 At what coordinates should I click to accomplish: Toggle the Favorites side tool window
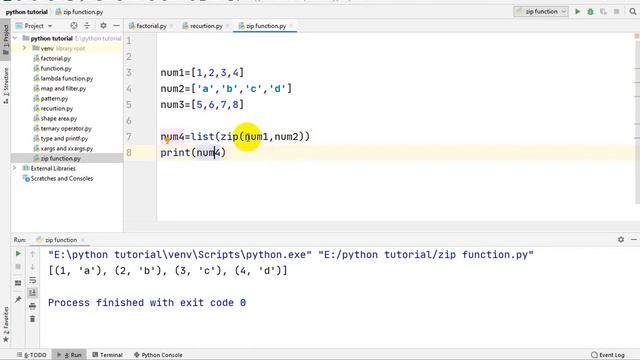click(6, 324)
